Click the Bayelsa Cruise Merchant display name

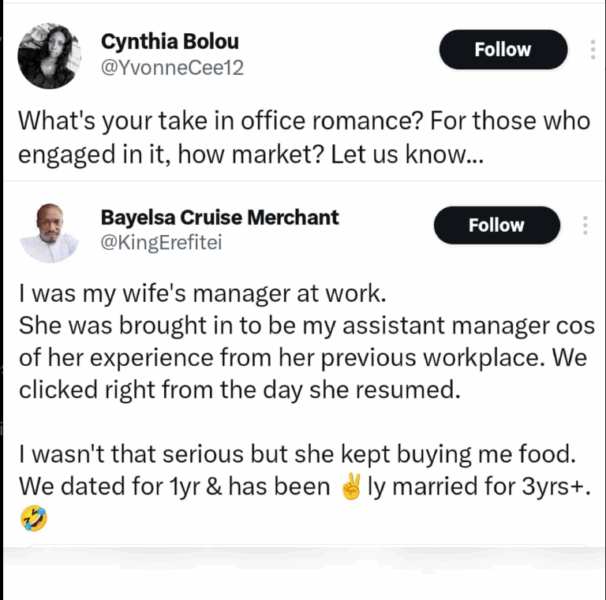pyautogui.click(x=220, y=217)
